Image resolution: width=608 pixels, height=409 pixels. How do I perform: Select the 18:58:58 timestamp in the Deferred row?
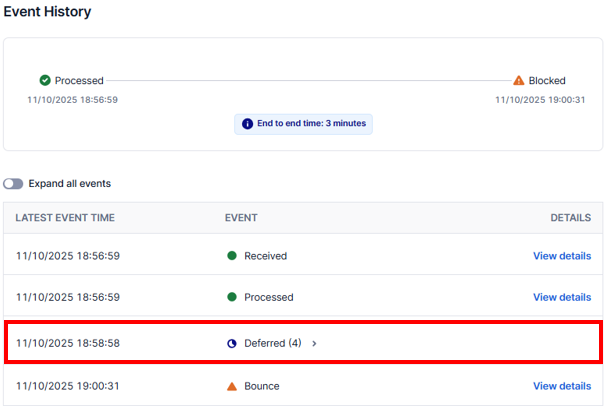pyautogui.click(x=67, y=343)
